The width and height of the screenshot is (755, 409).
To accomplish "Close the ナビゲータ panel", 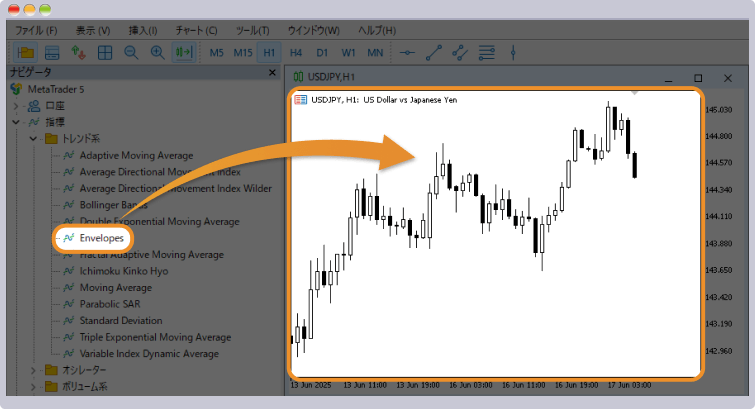I will [272, 72].
